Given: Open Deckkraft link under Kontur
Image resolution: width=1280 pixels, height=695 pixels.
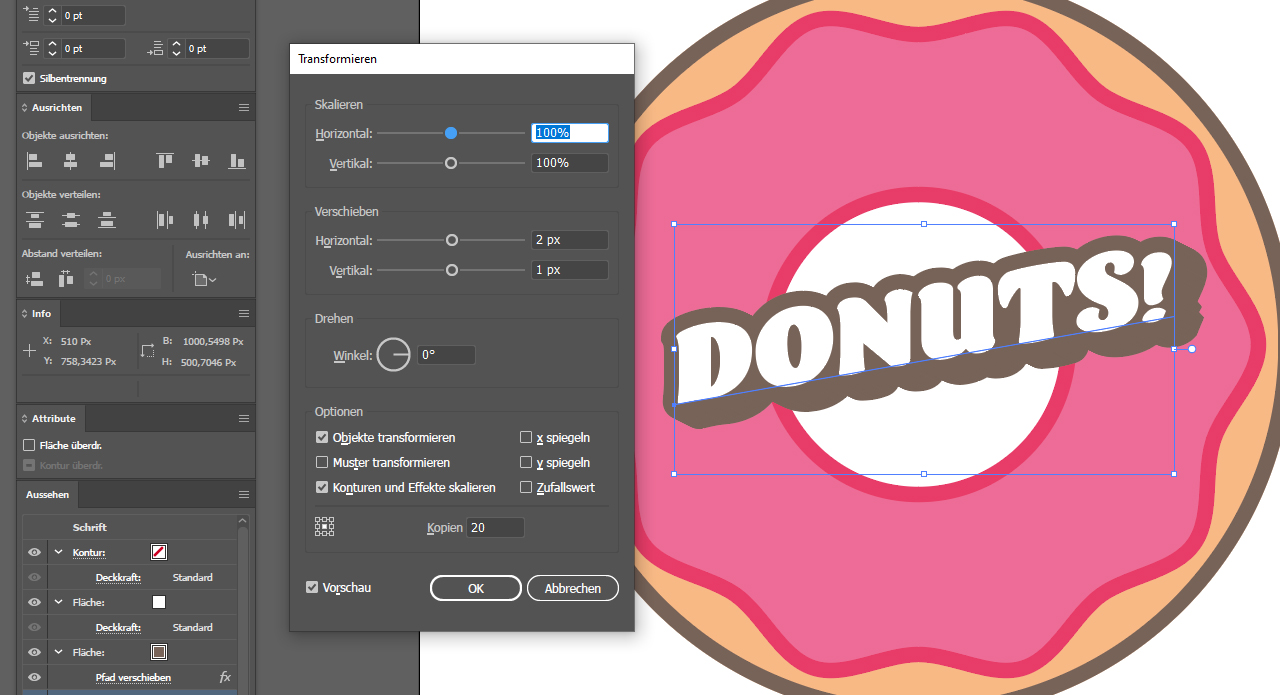Looking at the screenshot, I should [118, 577].
